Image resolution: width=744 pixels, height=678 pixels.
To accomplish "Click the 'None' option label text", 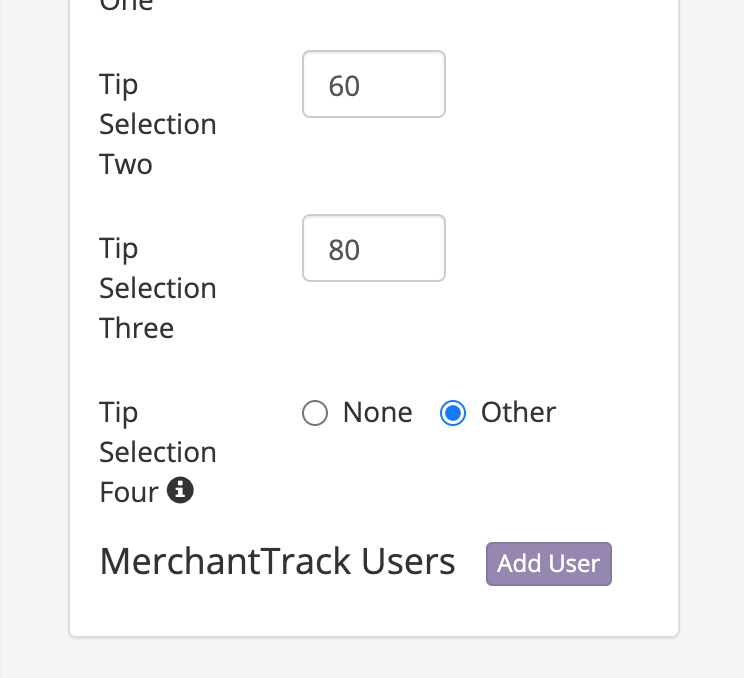I will point(377,413).
